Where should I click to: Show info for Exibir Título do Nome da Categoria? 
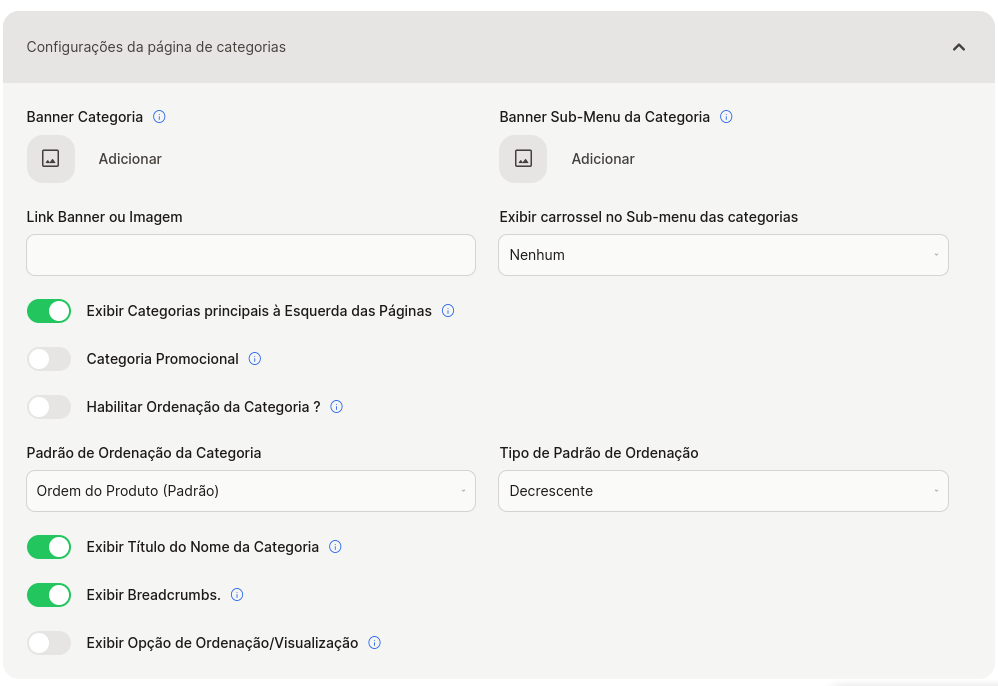[x=335, y=547]
